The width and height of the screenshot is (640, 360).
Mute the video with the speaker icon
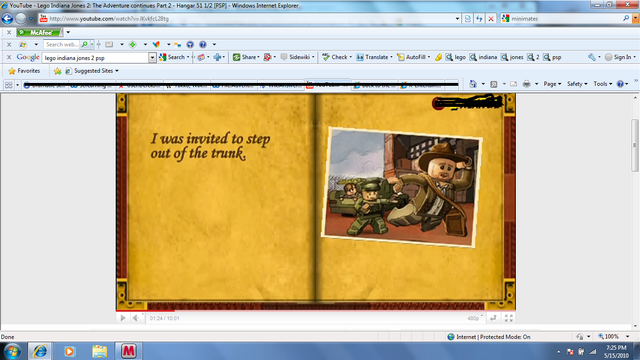point(136,318)
